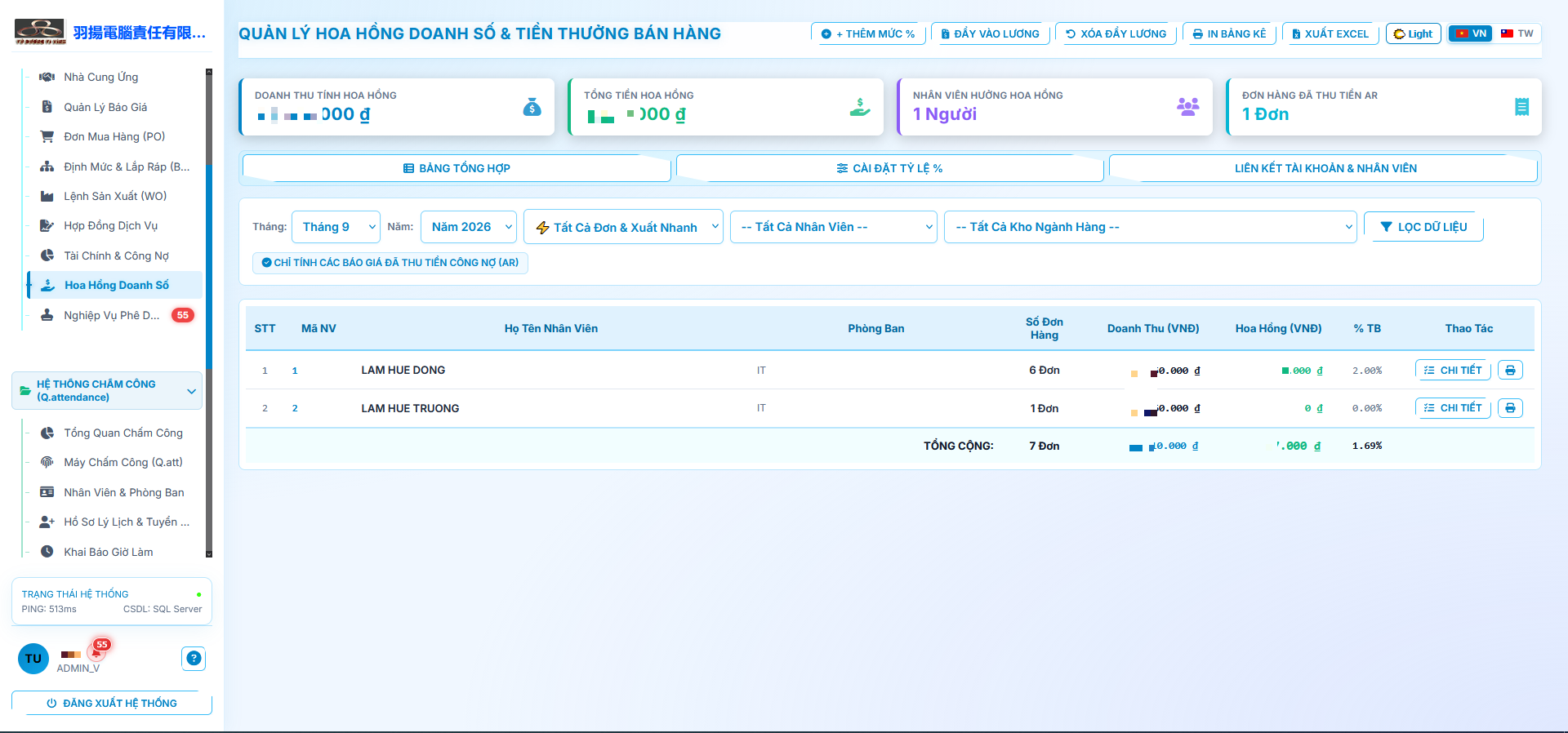The width and height of the screenshot is (1568, 733).
Task: Switch language to VN
Action: pyautogui.click(x=1471, y=33)
